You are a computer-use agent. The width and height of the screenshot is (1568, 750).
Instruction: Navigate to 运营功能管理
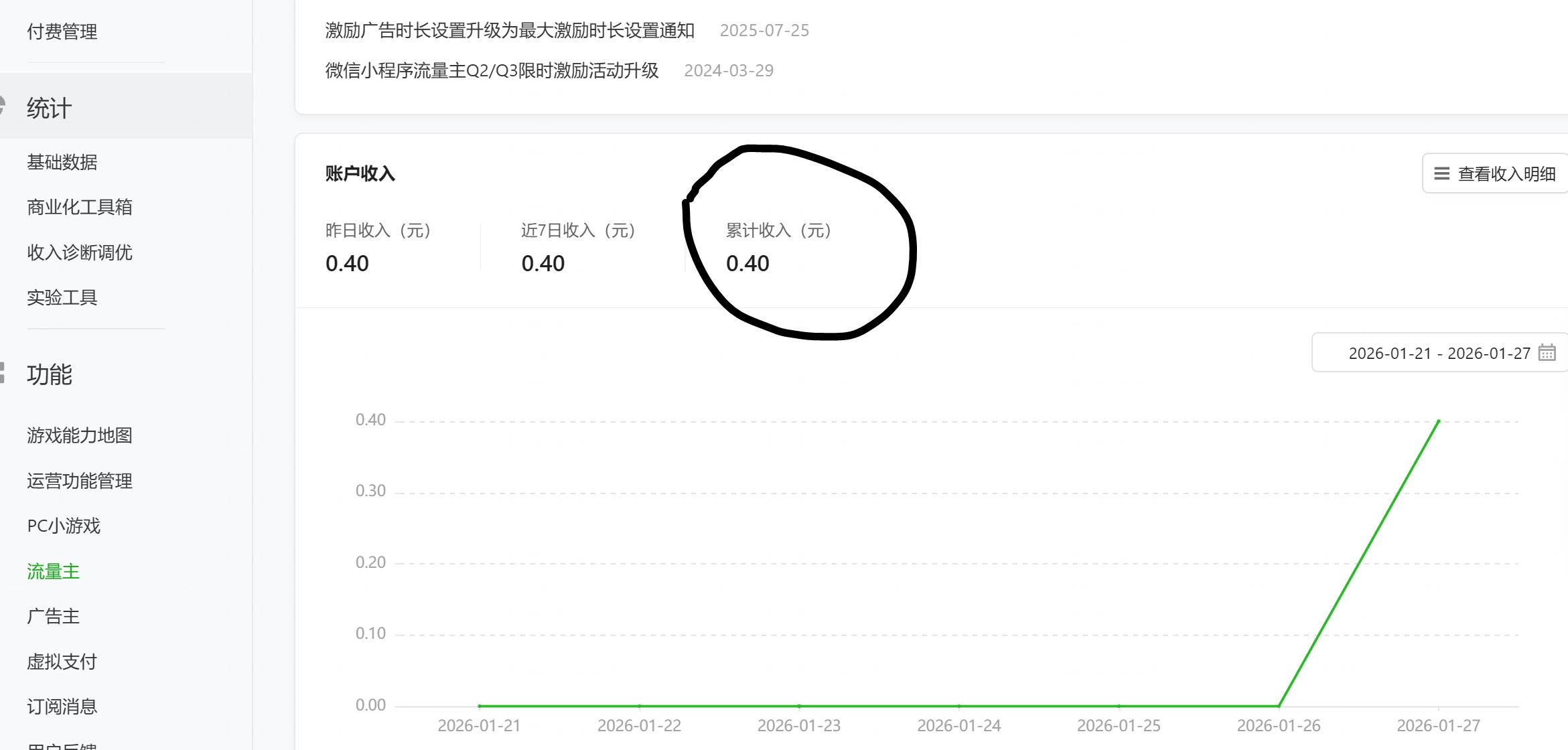click(x=80, y=481)
